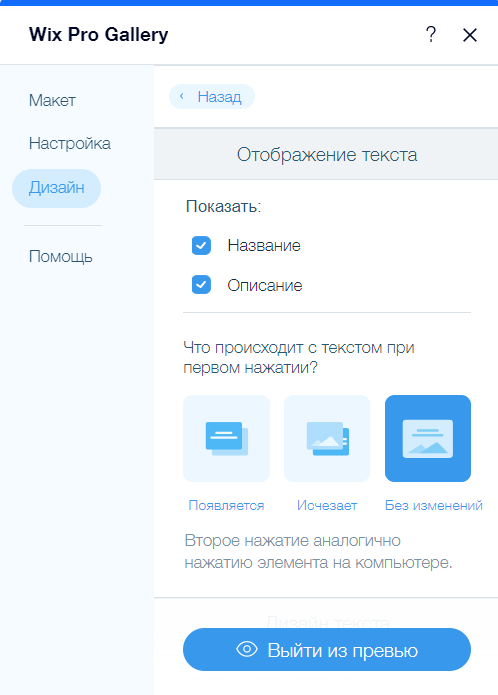Click the Описание checkbox label text
Image resolution: width=498 pixels, height=695 pixels.
[x=265, y=285]
